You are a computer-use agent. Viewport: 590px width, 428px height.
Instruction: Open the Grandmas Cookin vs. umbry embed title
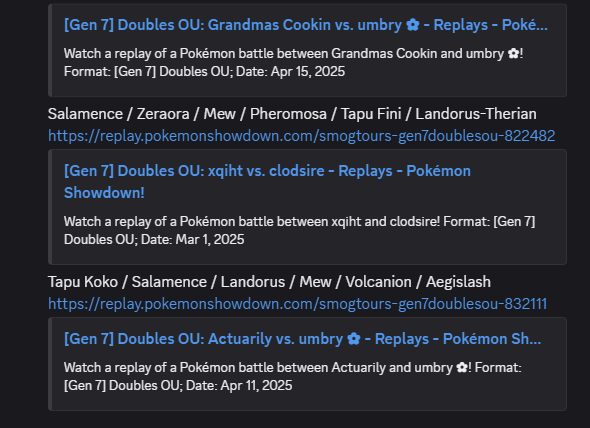[306, 25]
